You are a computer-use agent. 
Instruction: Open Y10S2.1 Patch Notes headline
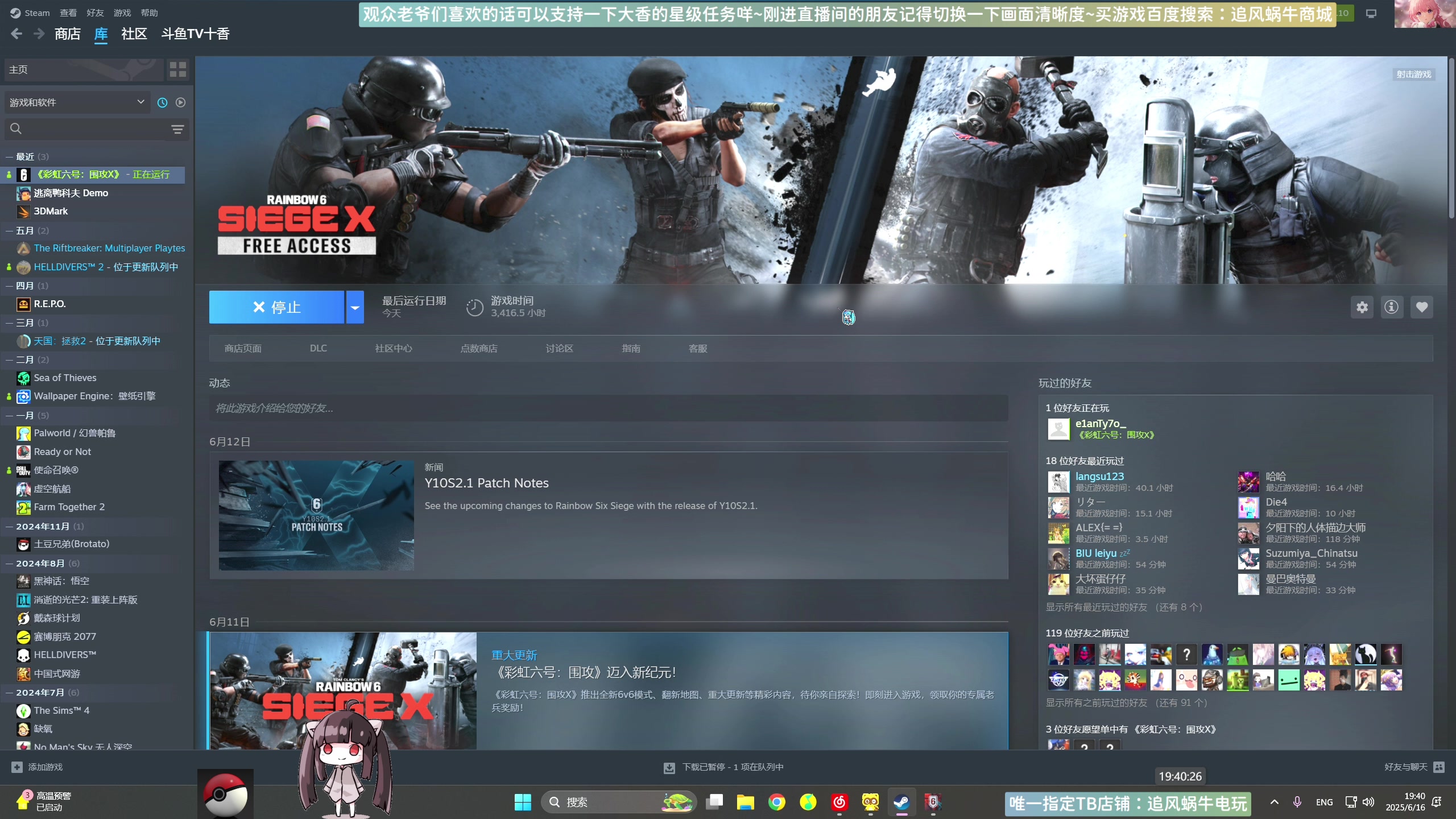[487, 483]
